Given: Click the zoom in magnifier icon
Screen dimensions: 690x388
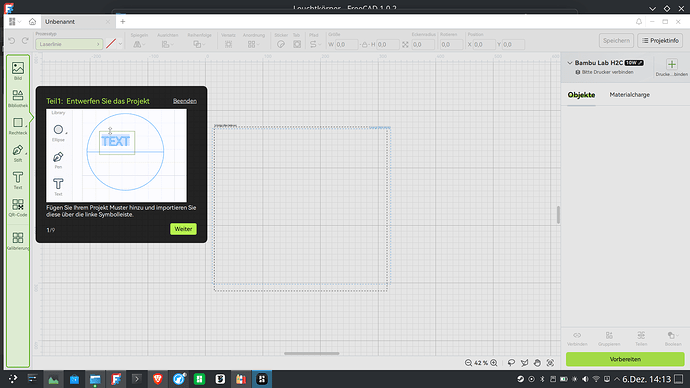Looking at the screenshot, I should 494,363.
